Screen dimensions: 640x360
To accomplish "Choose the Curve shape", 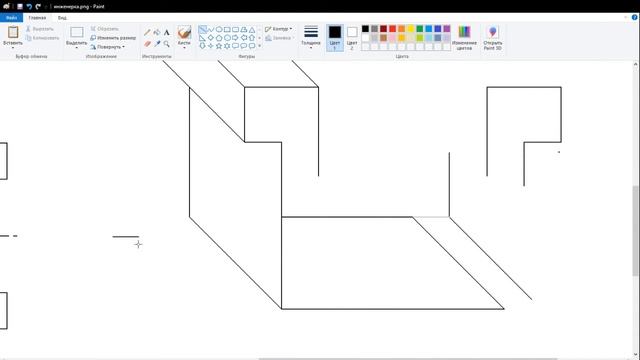I will point(211,30).
